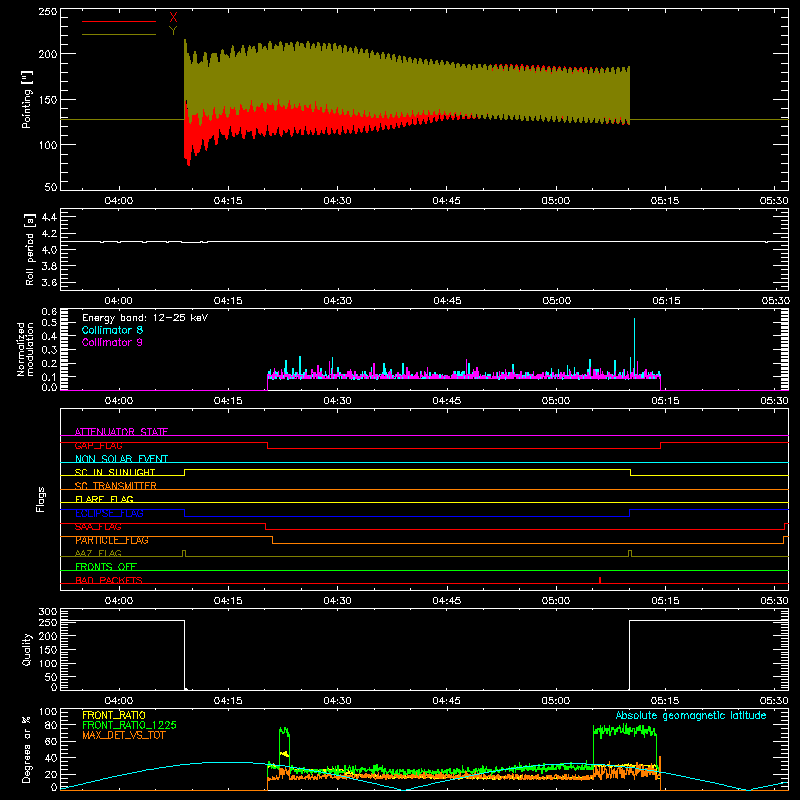Screen dimensions: 800x800
Task: Select the AAZ_FLAG label
Action: tap(98, 553)
